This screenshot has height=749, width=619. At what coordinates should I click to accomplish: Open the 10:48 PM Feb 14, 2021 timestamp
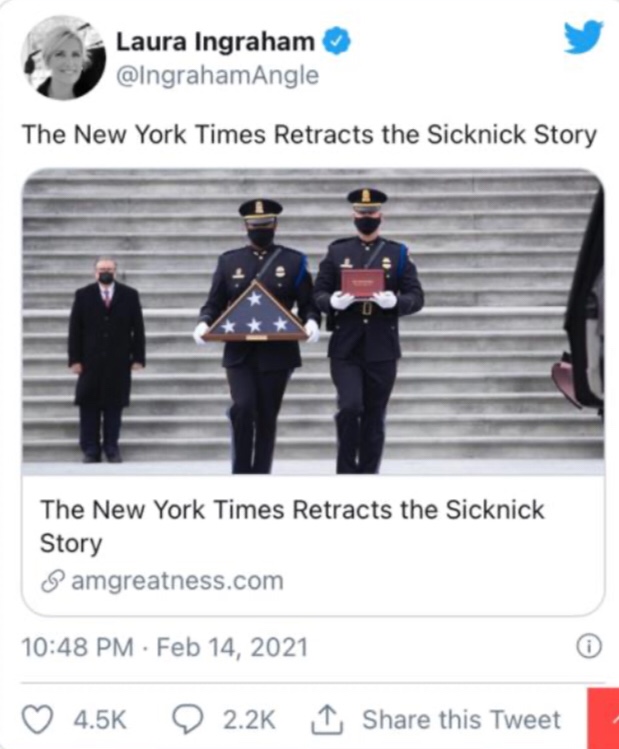point(165,647)
